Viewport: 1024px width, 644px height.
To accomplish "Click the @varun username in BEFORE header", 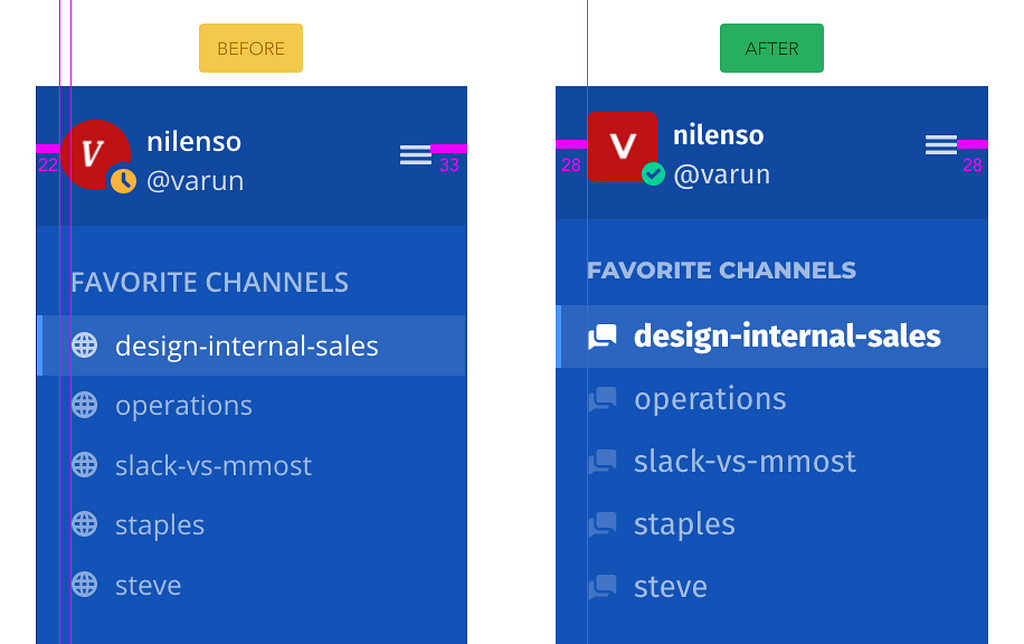I will tap(195, 181).
